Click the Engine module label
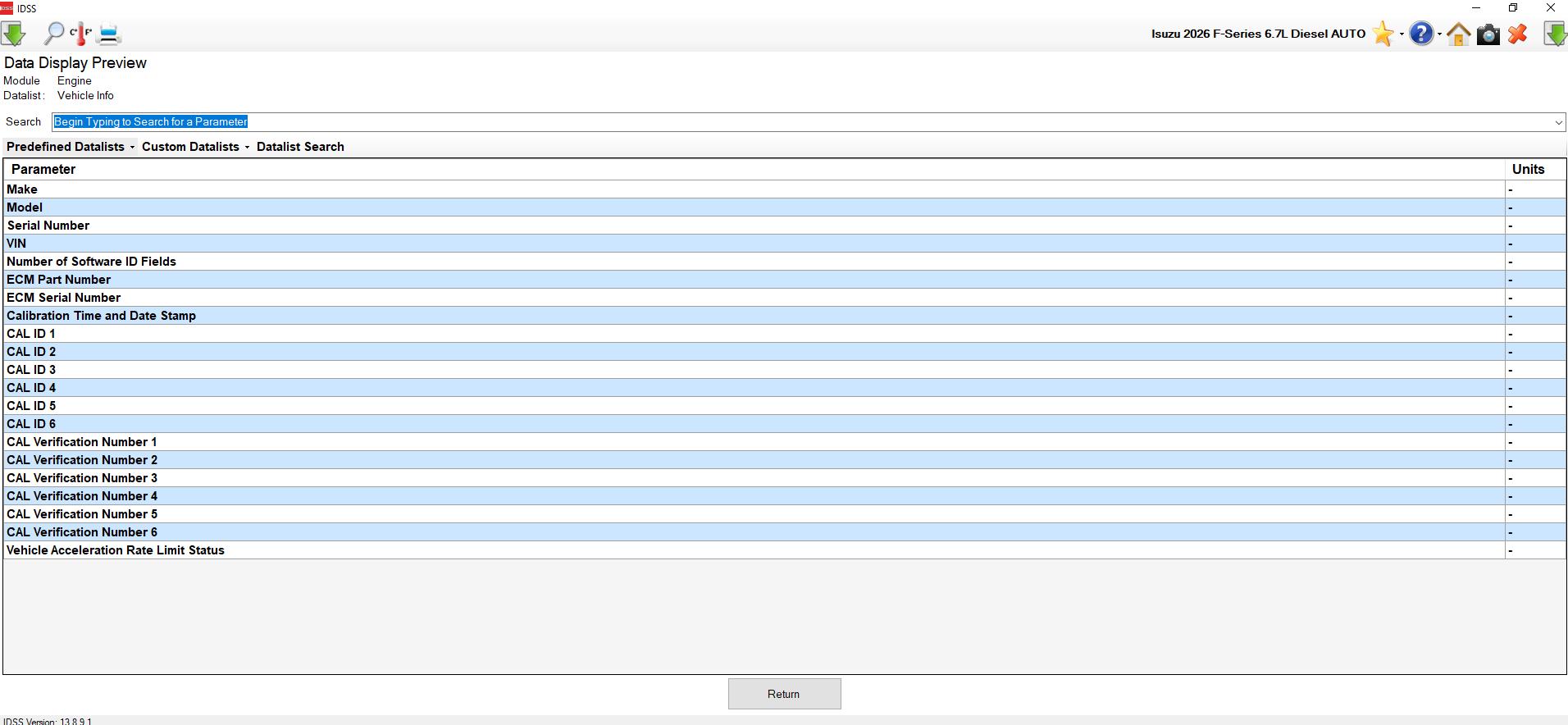Screen dimensions: 1568x725 pos(75,81)
